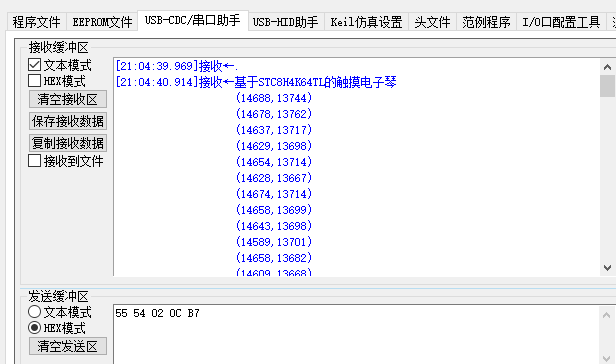This screenshot has width=616, height=364.
Task: Open the EEPROM文件 tab
Action: pyautogui.click(x=102, y=22)
